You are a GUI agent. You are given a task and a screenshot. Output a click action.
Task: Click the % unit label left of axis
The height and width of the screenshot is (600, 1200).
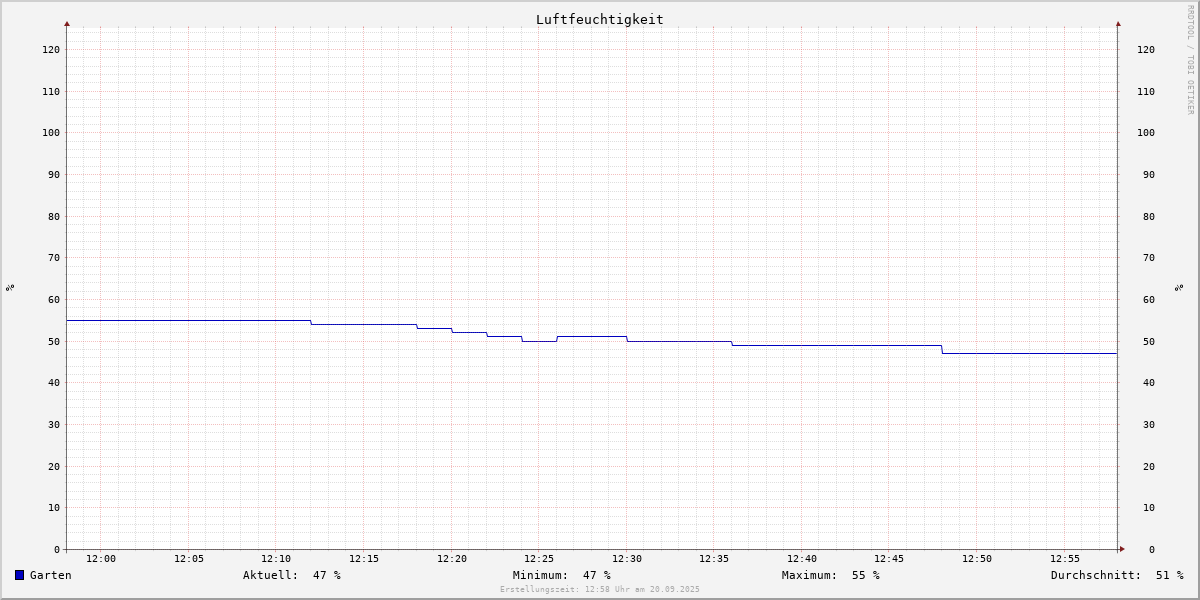[x=10, y=287]
